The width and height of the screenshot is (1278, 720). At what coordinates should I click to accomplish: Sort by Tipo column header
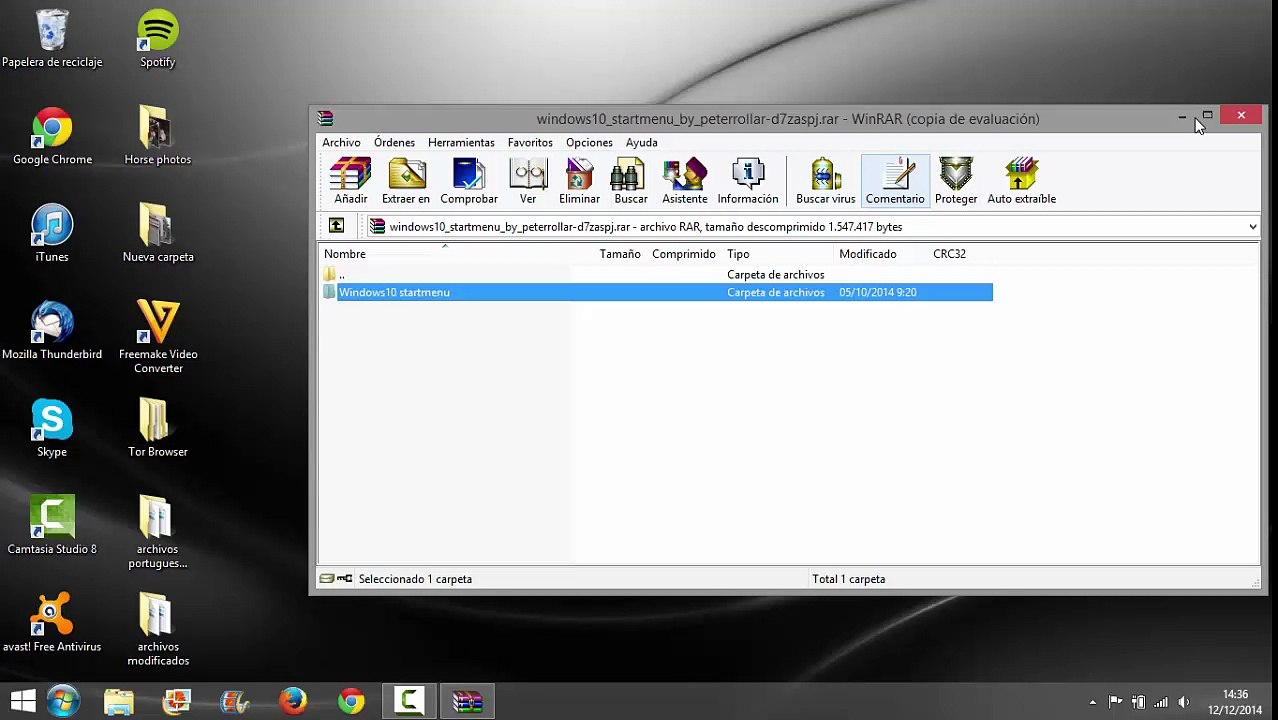pyautogui.click(x=738, y=254)
